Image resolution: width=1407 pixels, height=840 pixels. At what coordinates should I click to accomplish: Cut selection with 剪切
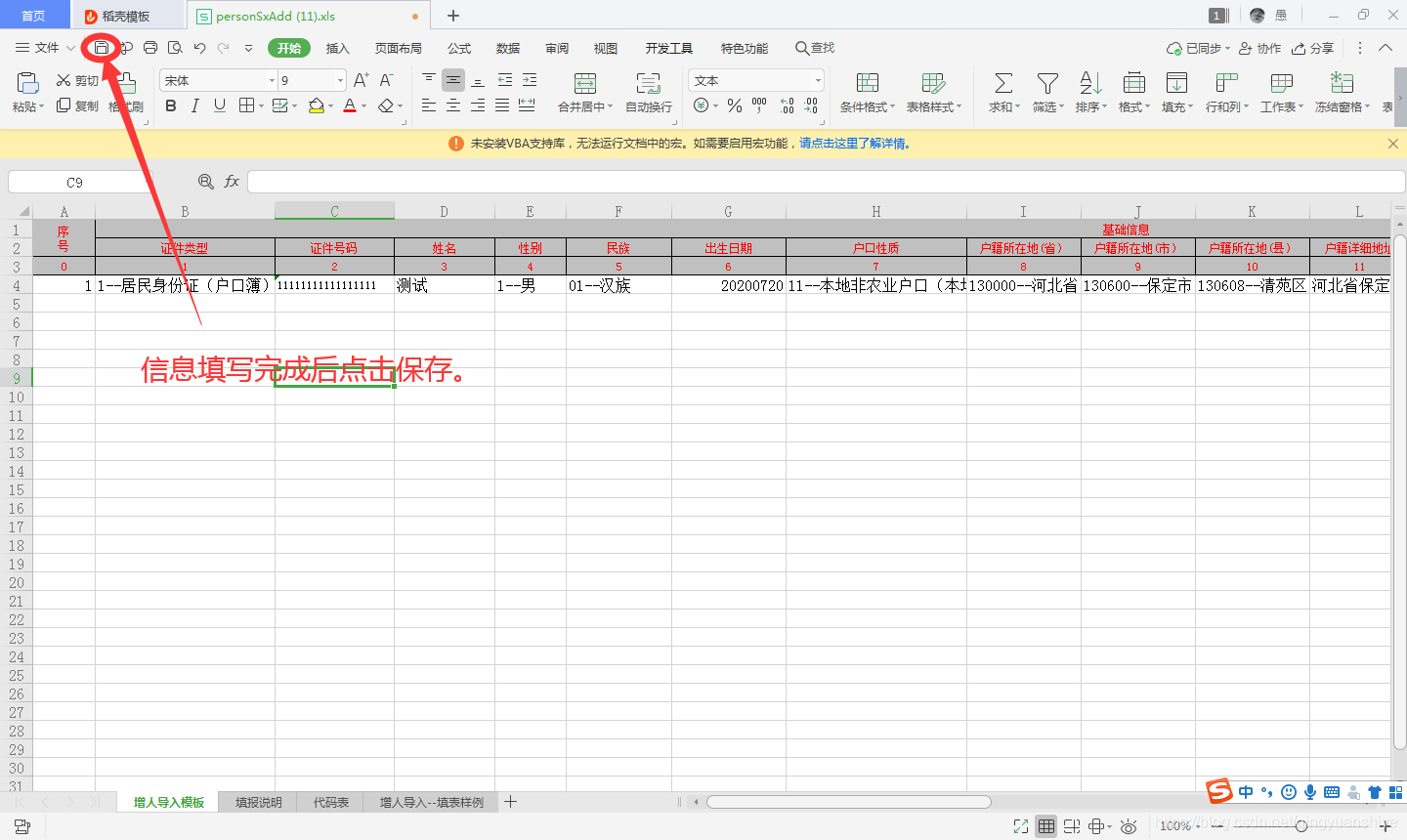click(x=77, y=80)
